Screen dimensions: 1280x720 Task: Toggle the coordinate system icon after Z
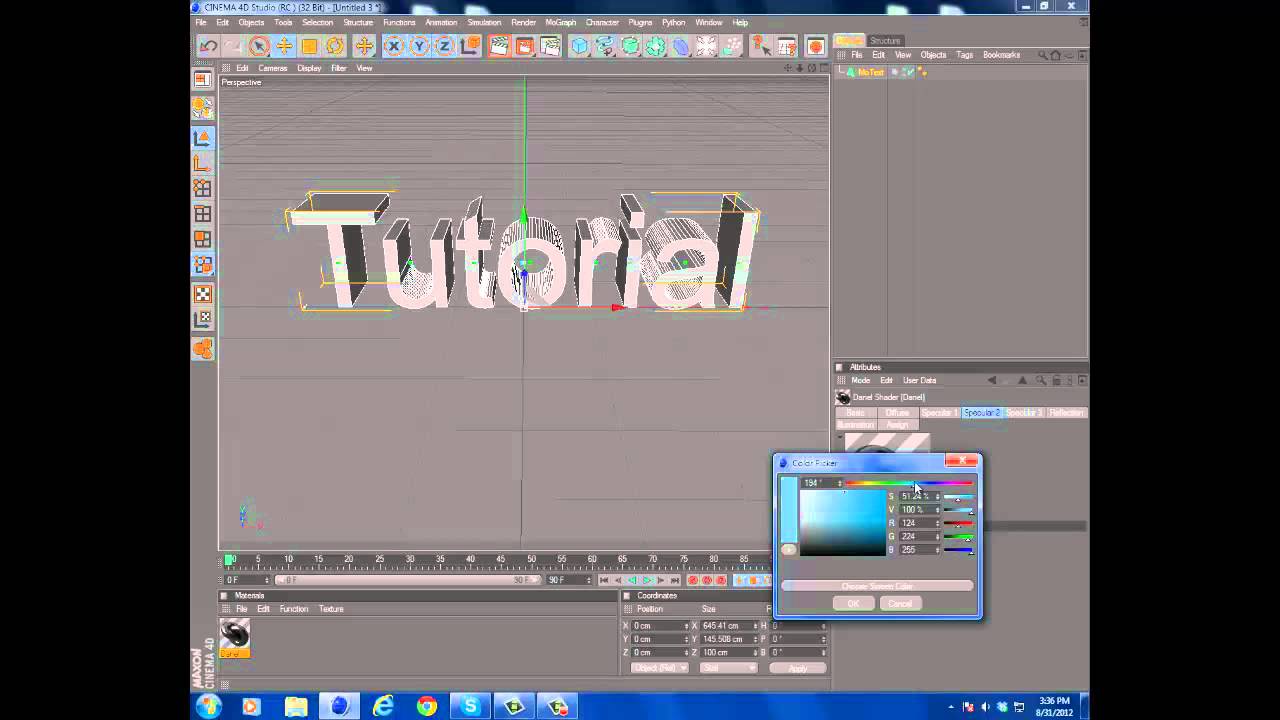coord(469,46)
